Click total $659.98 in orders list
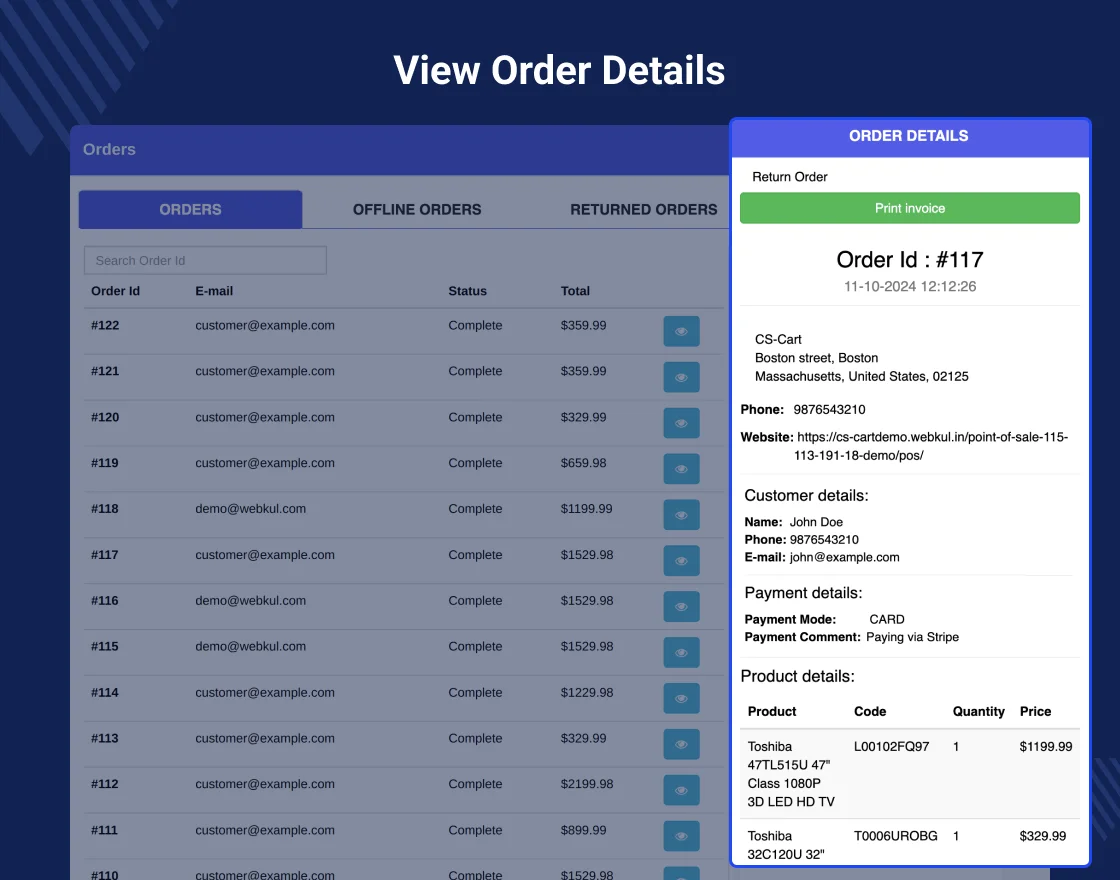The width and height of the screenshot is (1120, 880). coord(584,463)
